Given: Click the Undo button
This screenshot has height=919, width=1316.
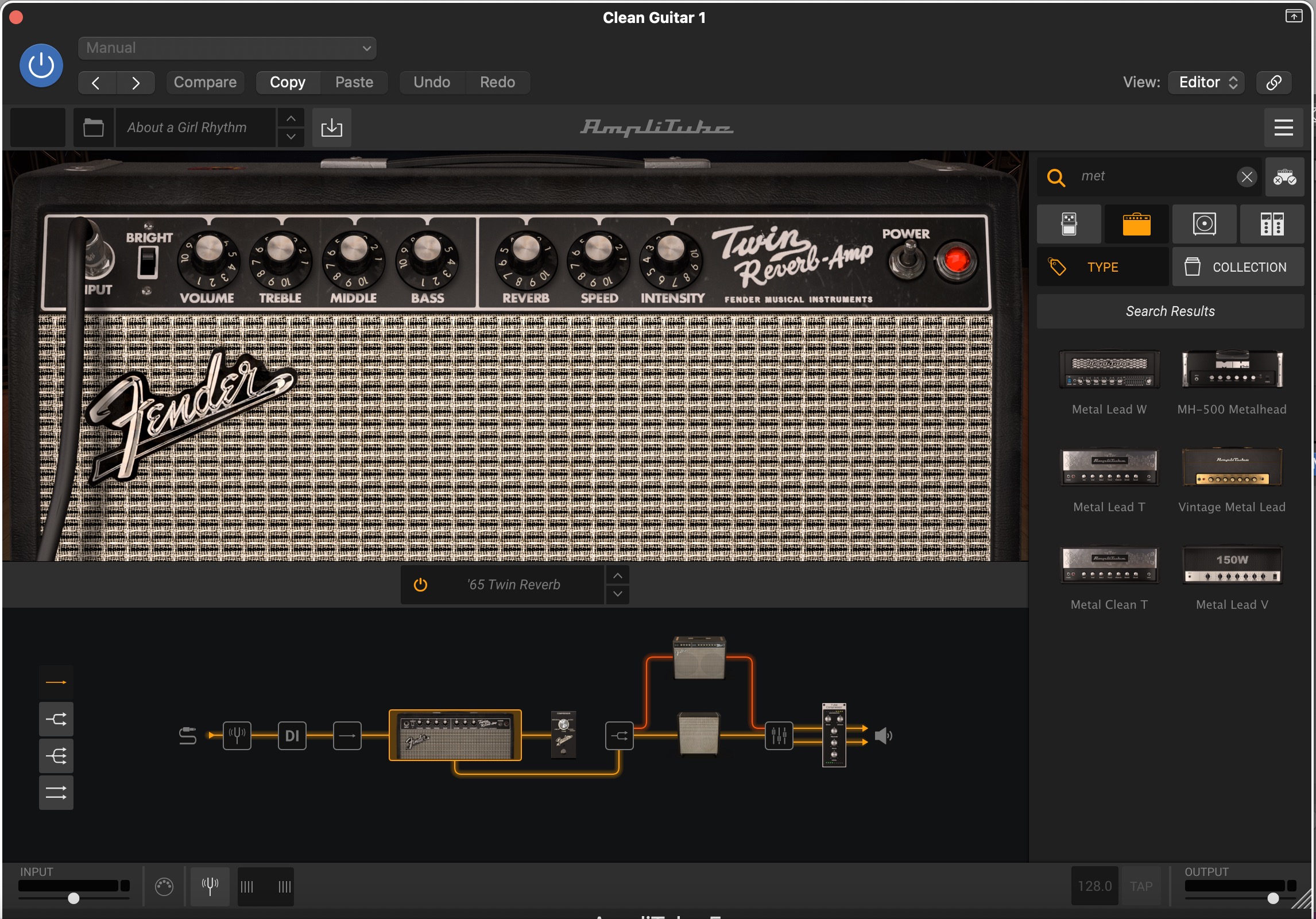Looking at the screenshot, I should click(x=432, y=83).
